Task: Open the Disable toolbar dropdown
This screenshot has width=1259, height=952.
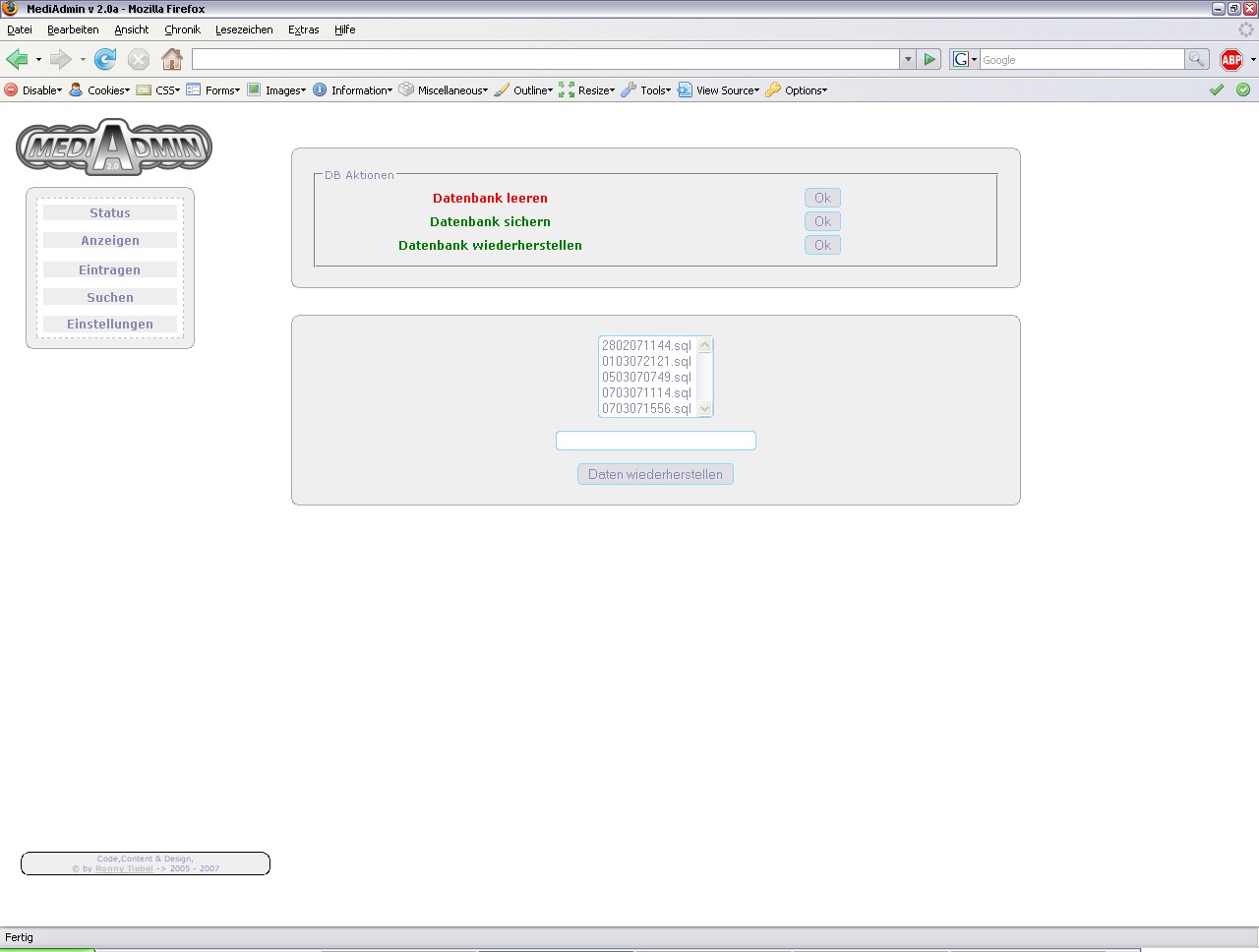Action: pyautogui.click(x=33, y=90)
